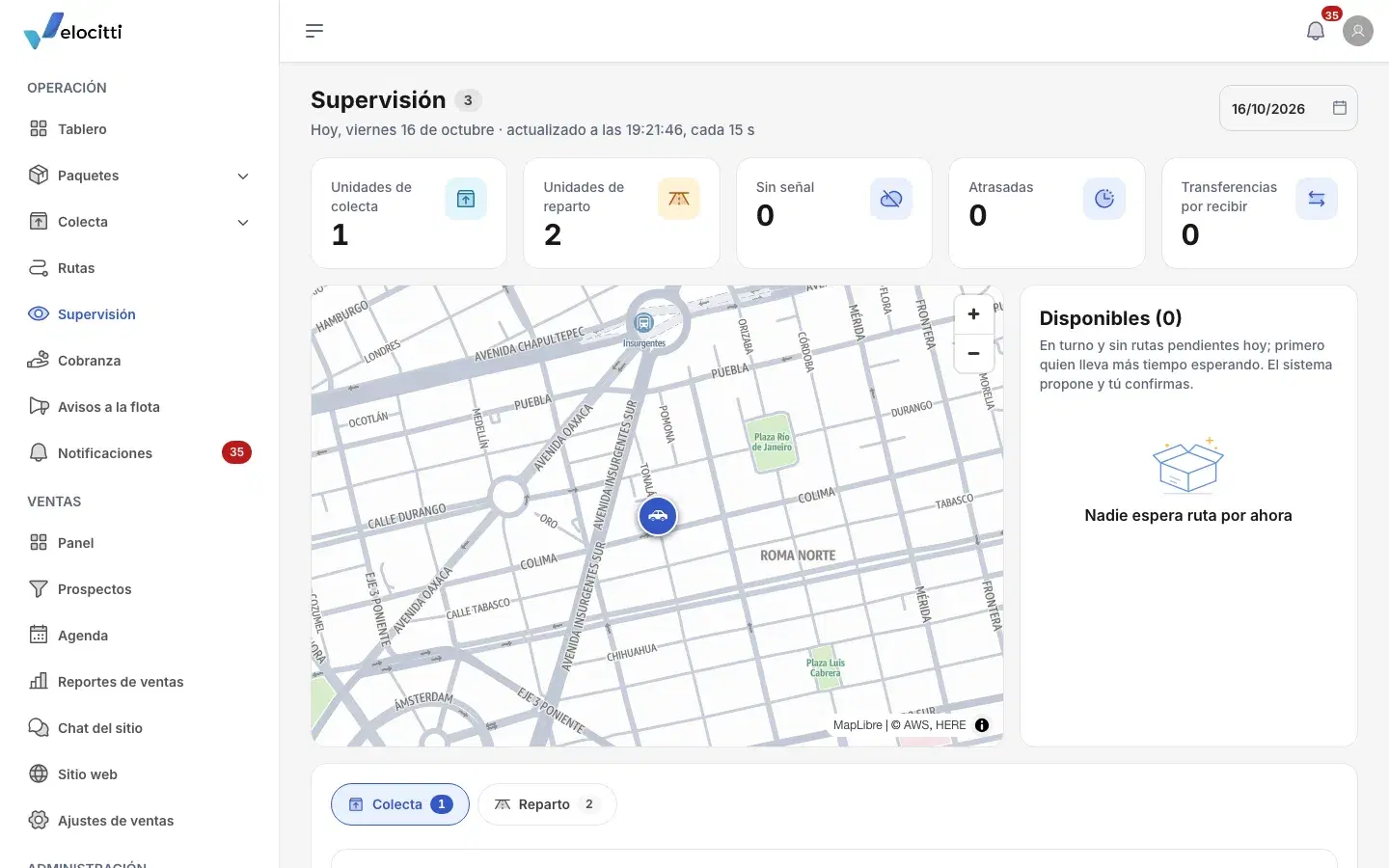Click the Atrasadas card

point(1047,213)
